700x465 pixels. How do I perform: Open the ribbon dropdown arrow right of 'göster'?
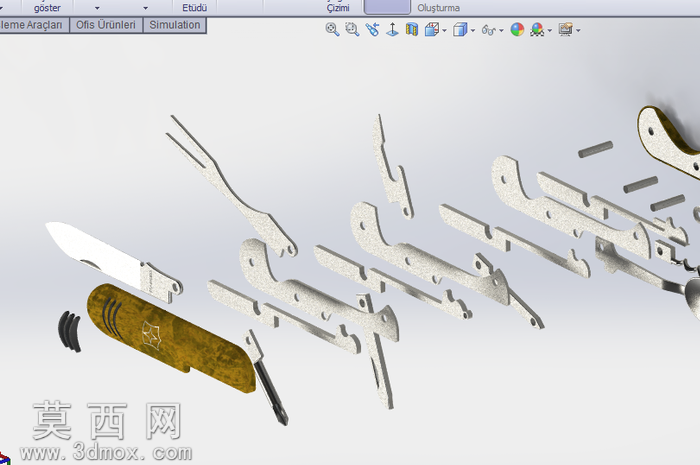[x=97, y=8]
